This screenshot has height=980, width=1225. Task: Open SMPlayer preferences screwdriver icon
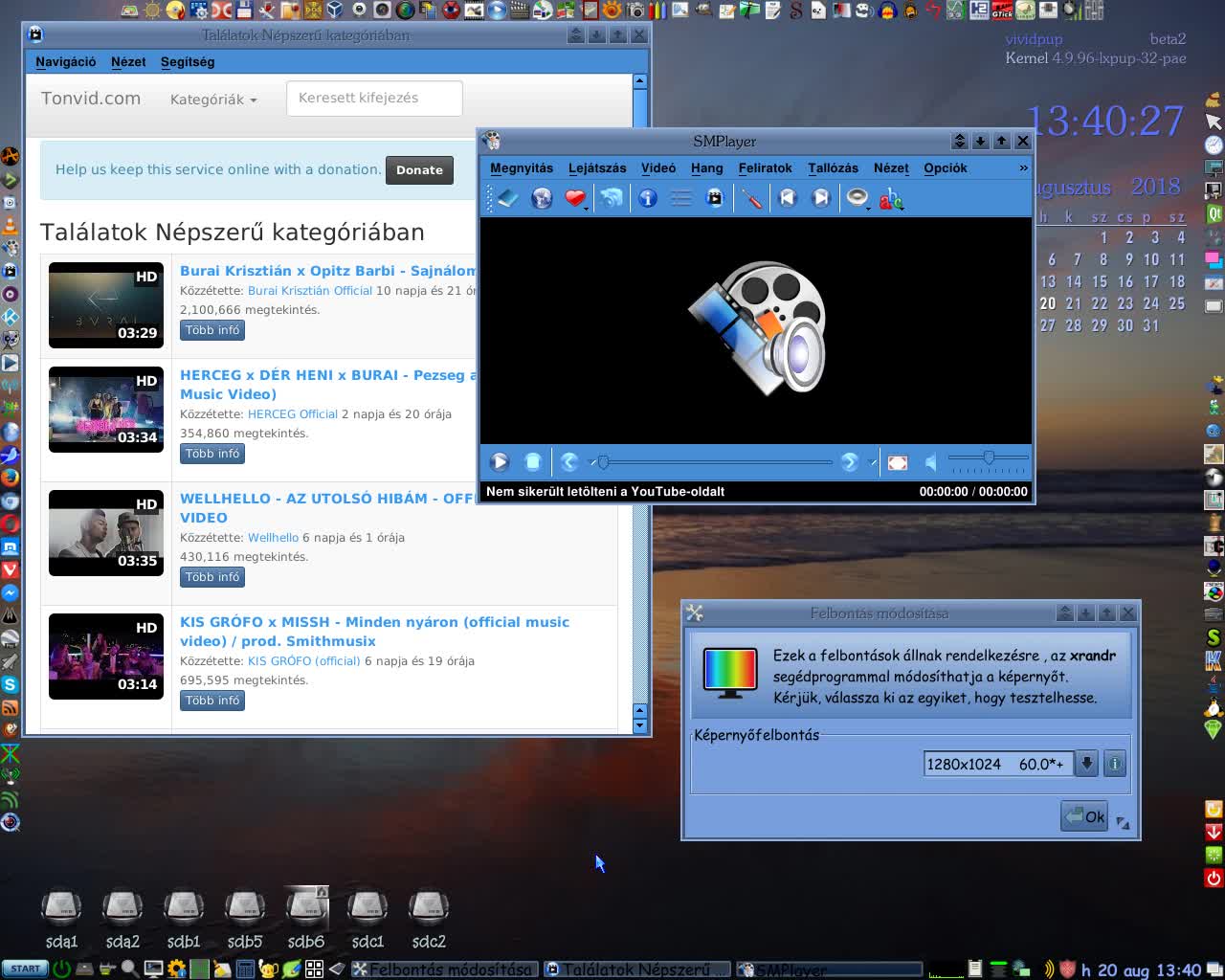click(752, 198)
